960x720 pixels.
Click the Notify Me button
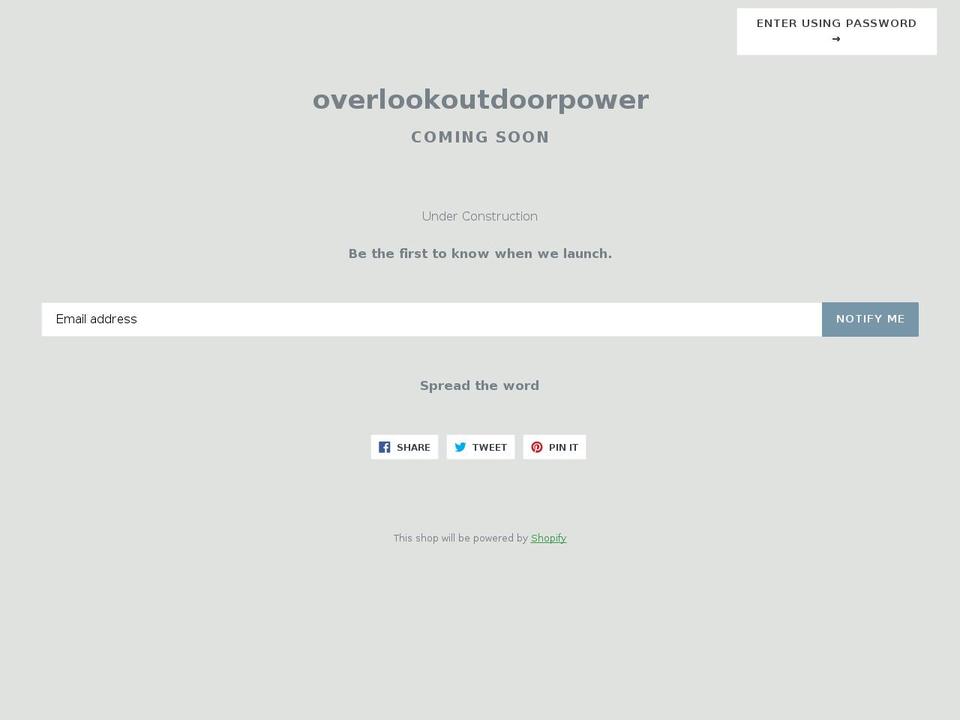click(870, 319)
